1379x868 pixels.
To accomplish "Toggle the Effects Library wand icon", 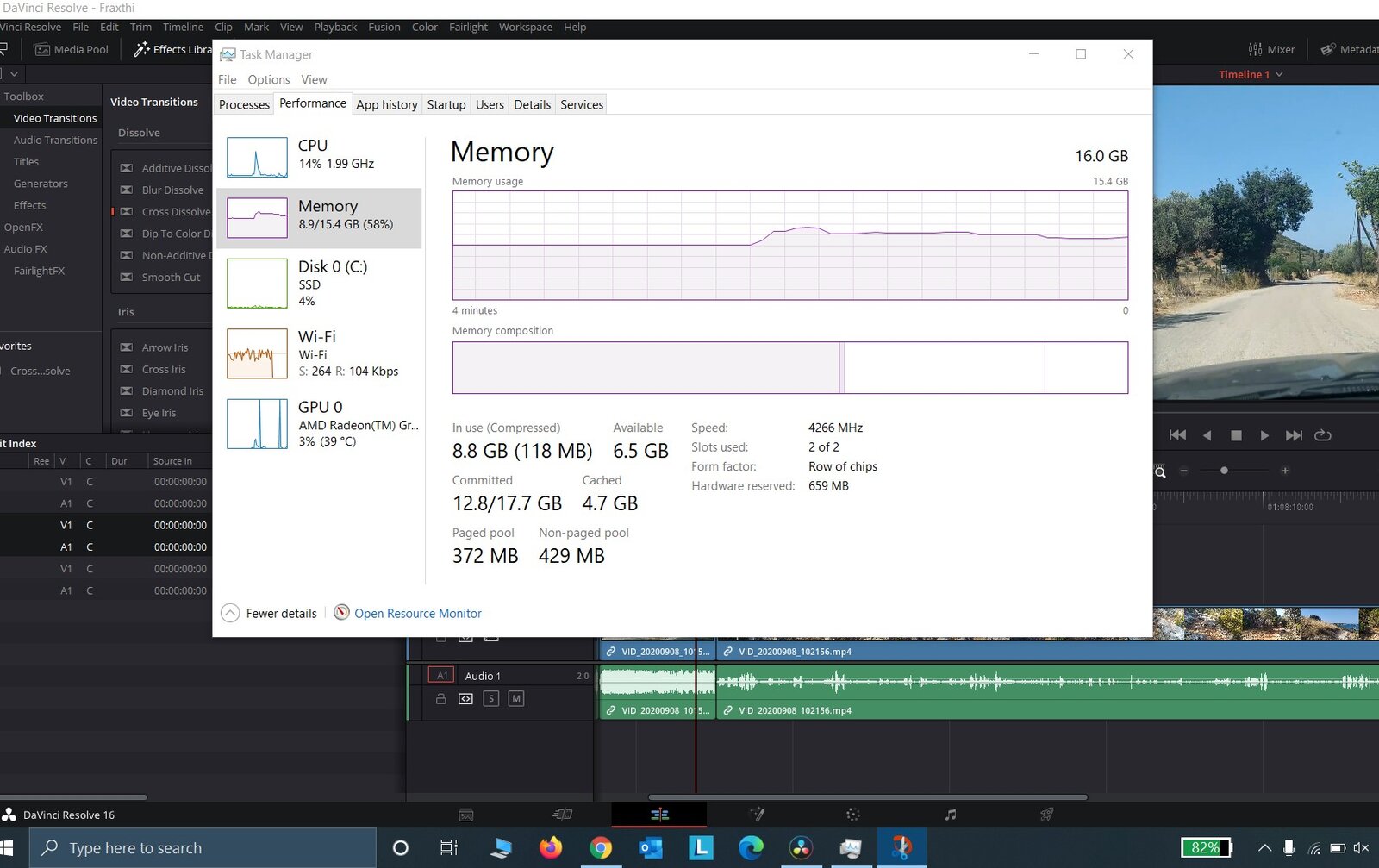I will click(141, 49).
